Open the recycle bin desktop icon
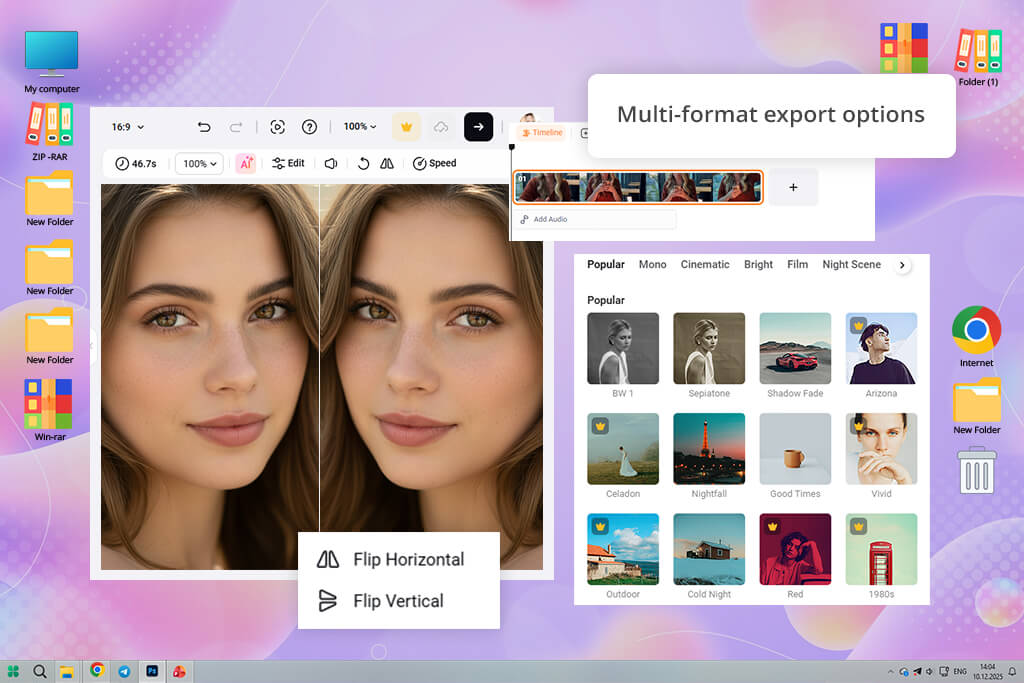 pyautogui.click(x=977, y=469)
